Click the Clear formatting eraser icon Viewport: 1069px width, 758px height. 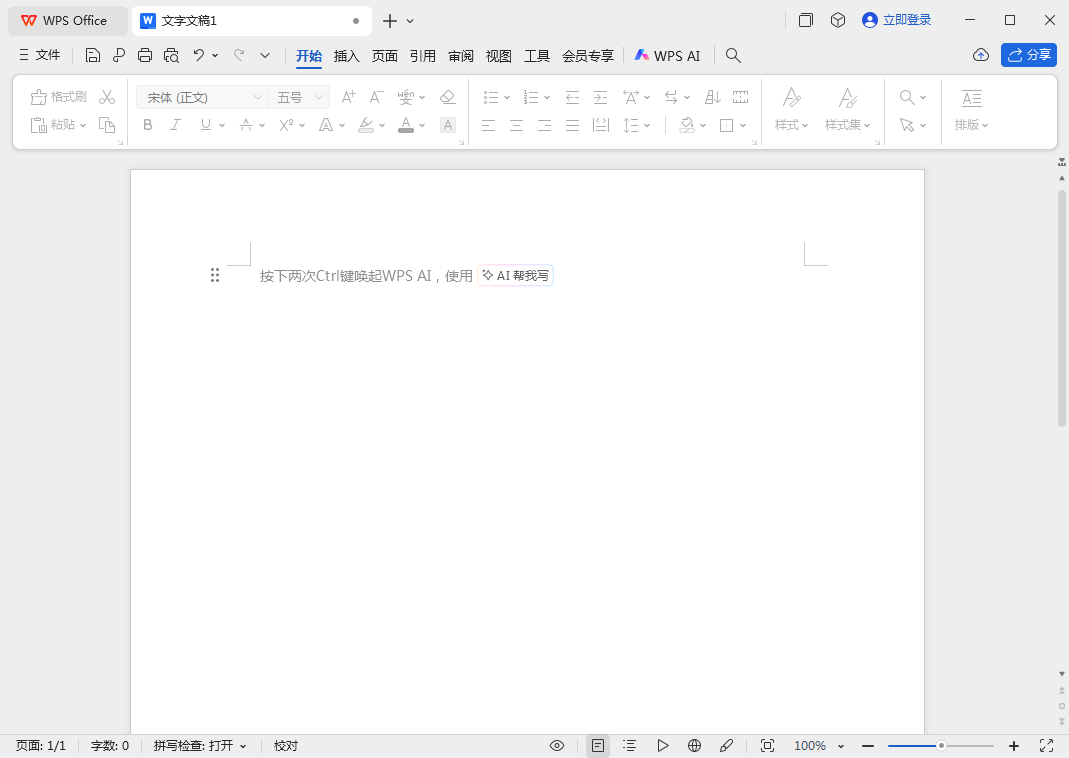[x=447, y=97]
